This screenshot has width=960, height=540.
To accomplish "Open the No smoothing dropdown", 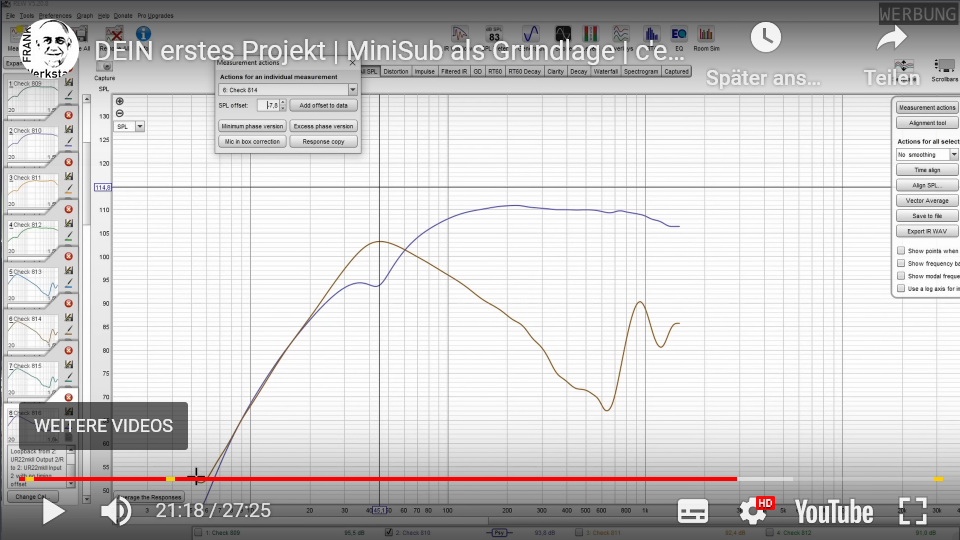I will coord(927,155).
